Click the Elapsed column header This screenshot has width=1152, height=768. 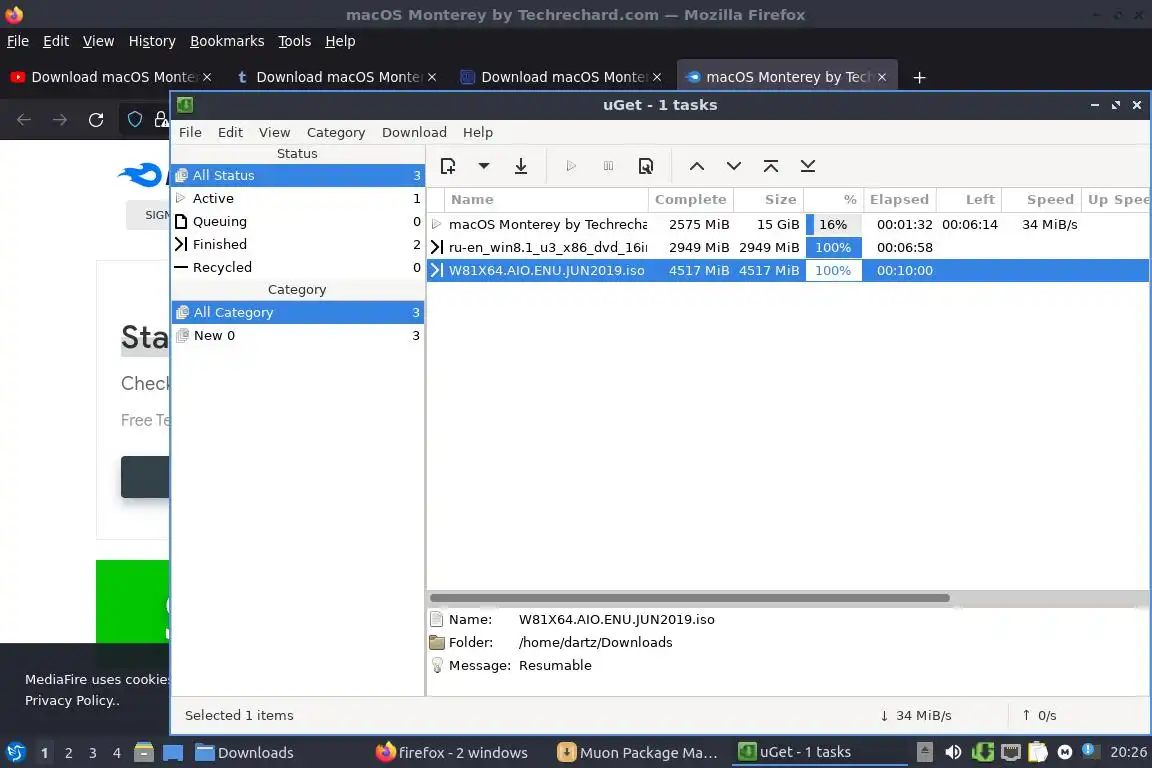coord(899,199)
